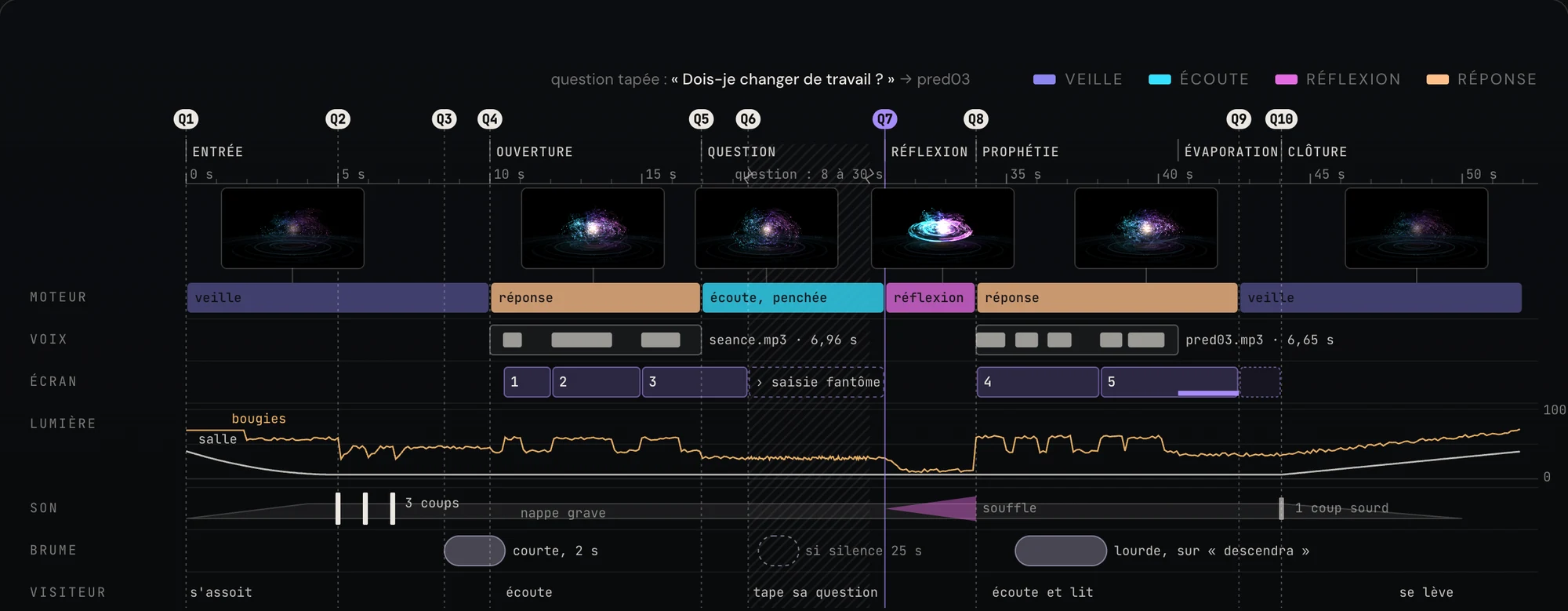The height and width of the screenshot is (611, 1568).
Task: Select screen block 3 in ÉCRAN row
Action: [695, 382]
